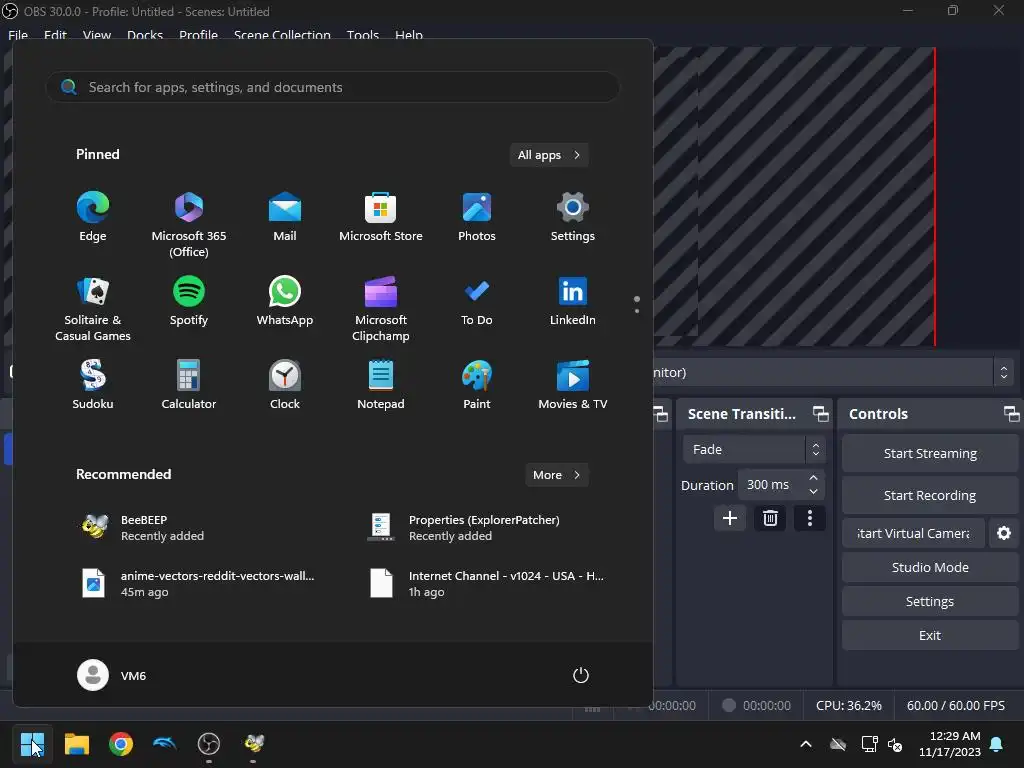Open BeeBEEP from the taskbar
The image size is (1024, 768).
pos(253,744)
